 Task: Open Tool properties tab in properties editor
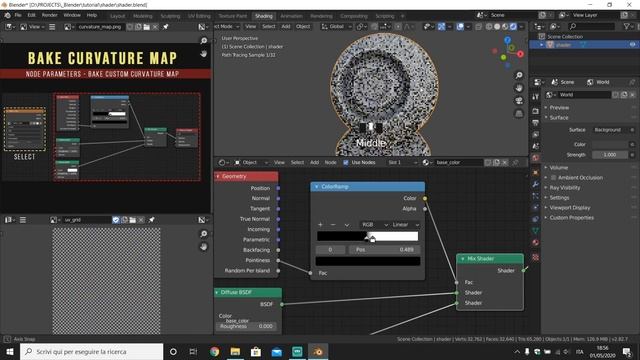(536, 97)
